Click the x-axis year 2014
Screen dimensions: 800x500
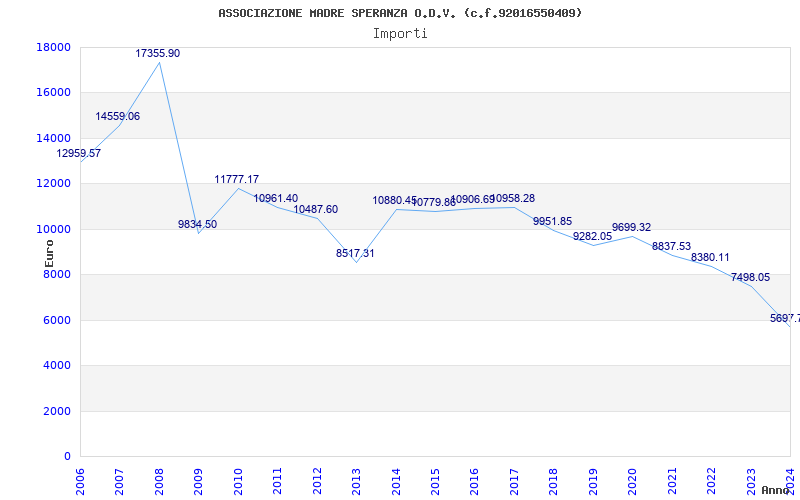click(396, 481)
